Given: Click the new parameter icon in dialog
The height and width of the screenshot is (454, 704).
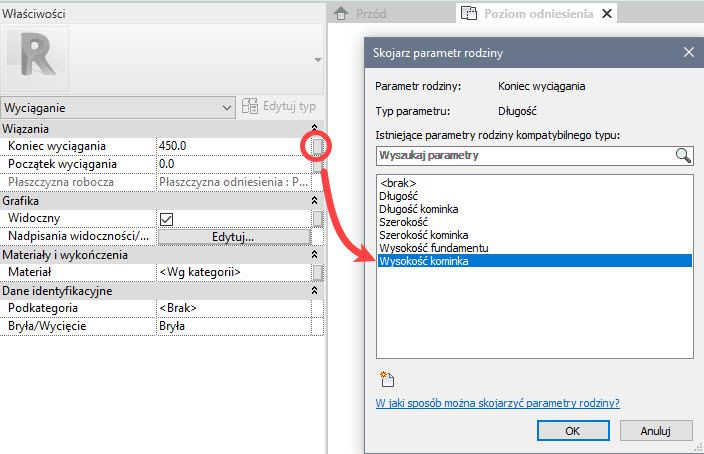Looking at the screenshot, I should pyautogui.click(x=388, y=378).
